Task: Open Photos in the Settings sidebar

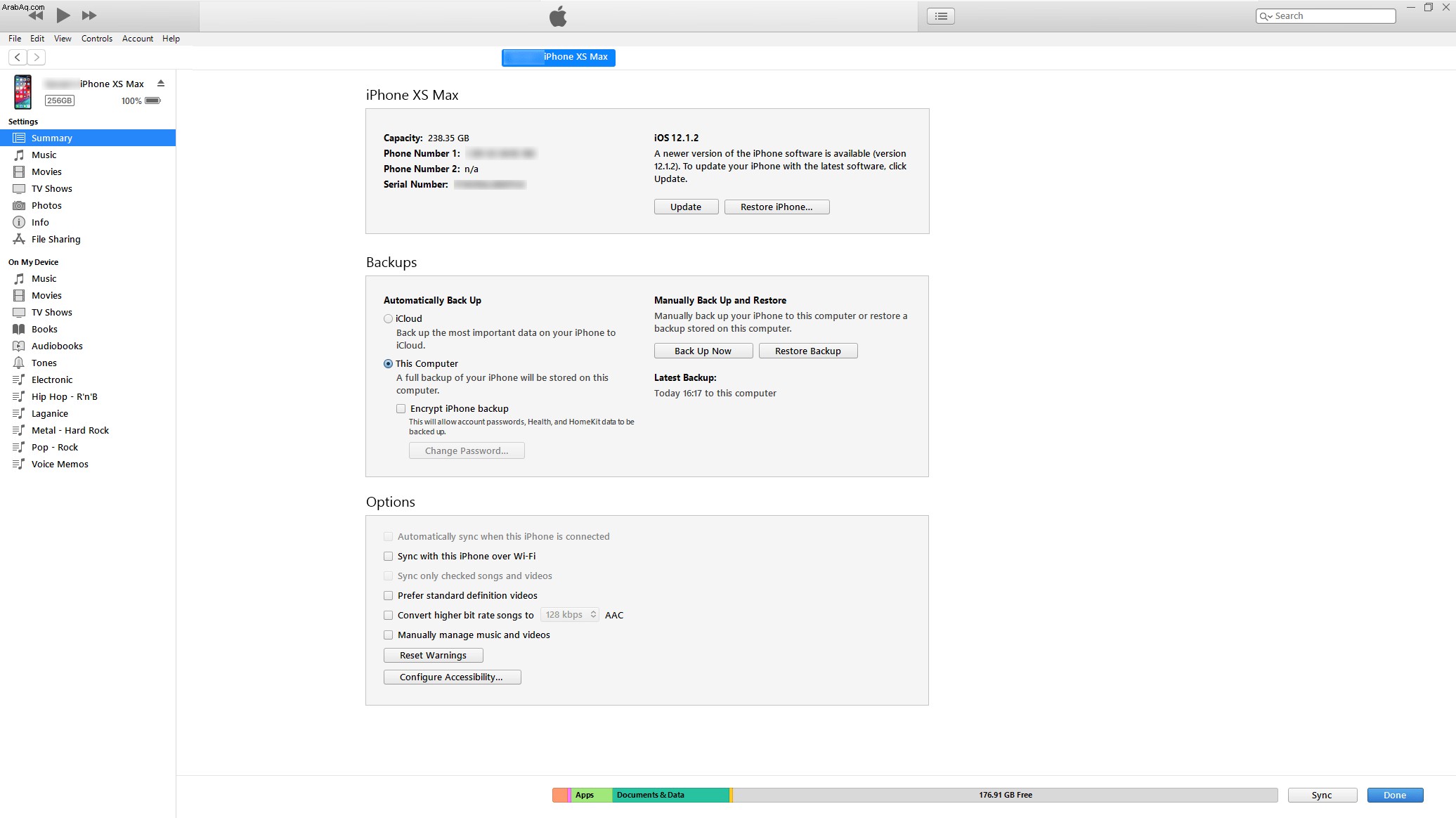Action: pyautogui.click(x=46, y=205)
